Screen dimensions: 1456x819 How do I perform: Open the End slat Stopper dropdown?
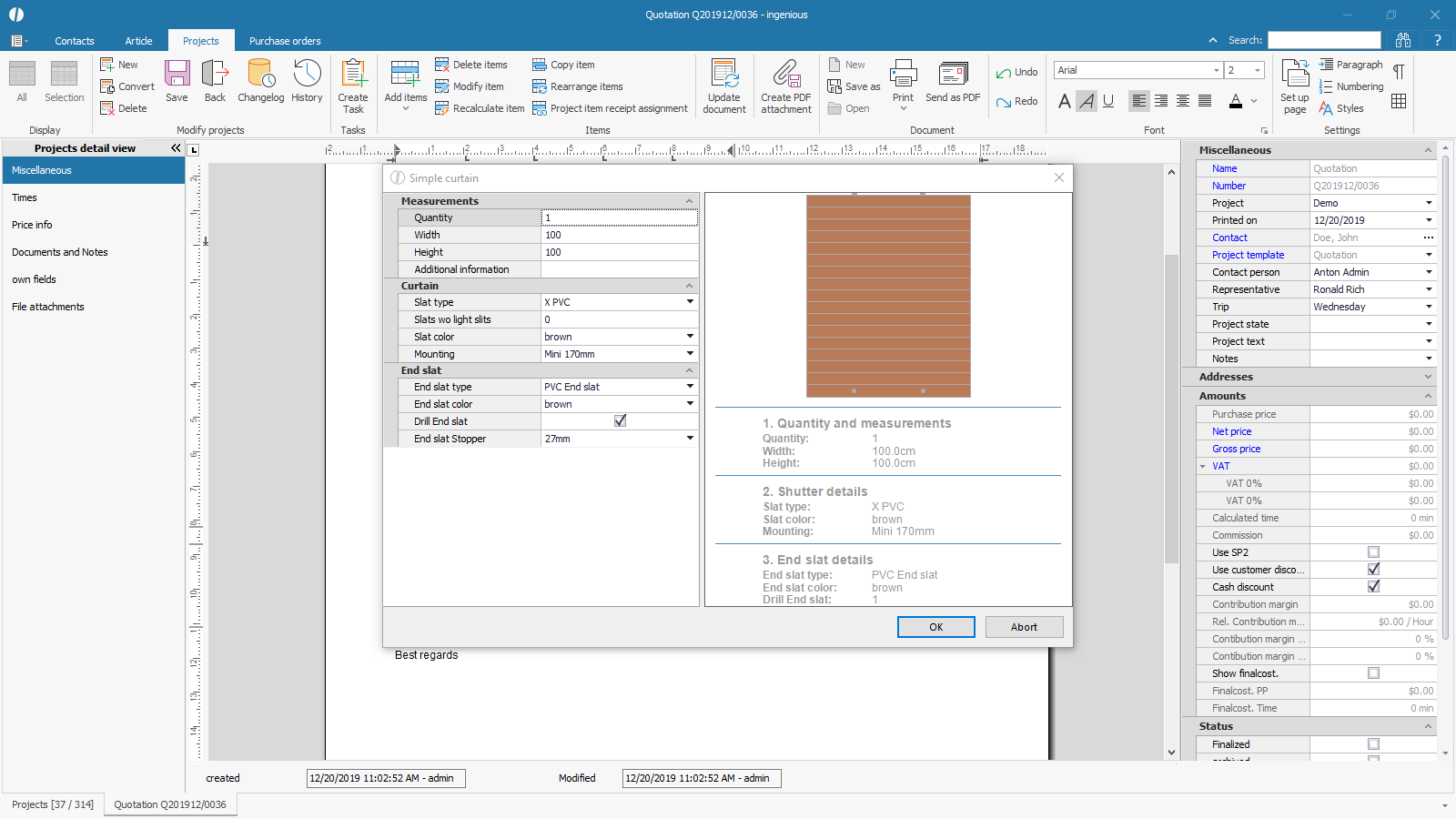point(690,439)
